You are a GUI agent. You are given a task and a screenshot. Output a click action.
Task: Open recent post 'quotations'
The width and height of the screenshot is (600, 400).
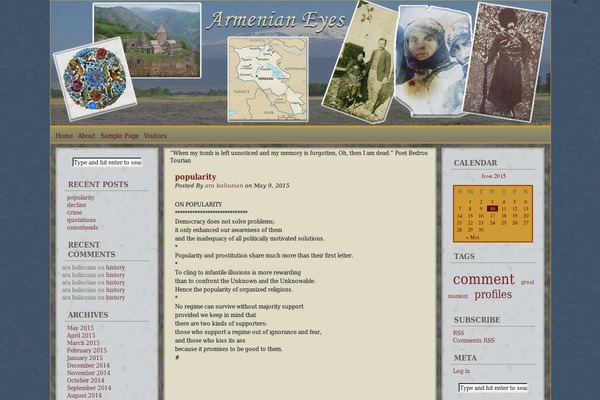point(81,220)
